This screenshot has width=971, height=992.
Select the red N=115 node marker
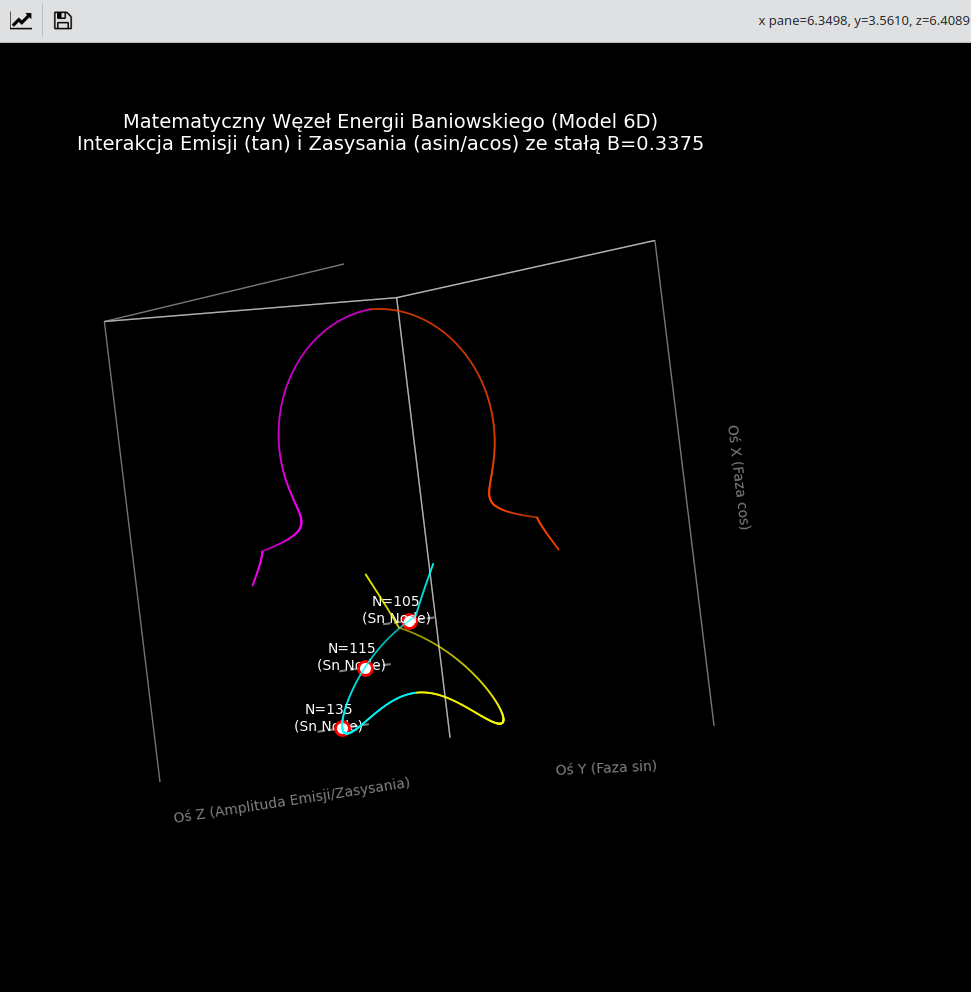pyautogui.click(x=366, y=668)
